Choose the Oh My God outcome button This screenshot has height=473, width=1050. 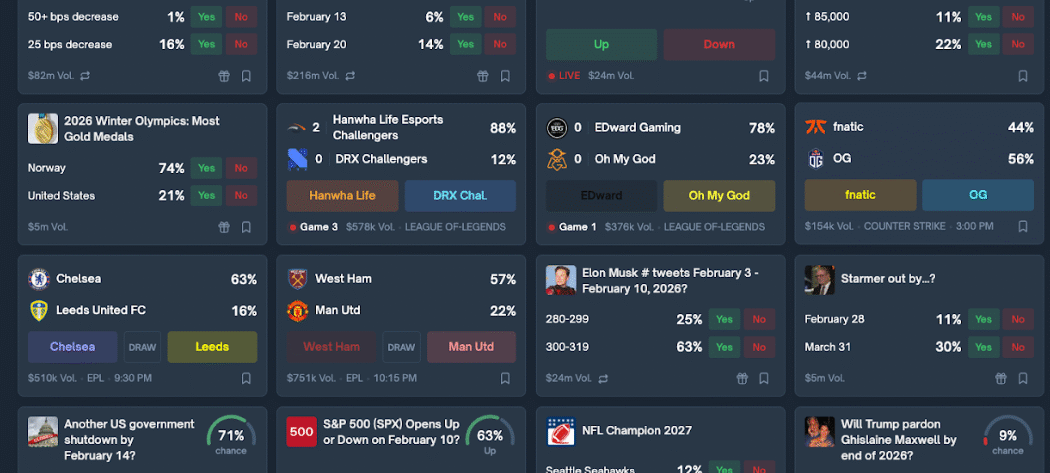point(718,196)
